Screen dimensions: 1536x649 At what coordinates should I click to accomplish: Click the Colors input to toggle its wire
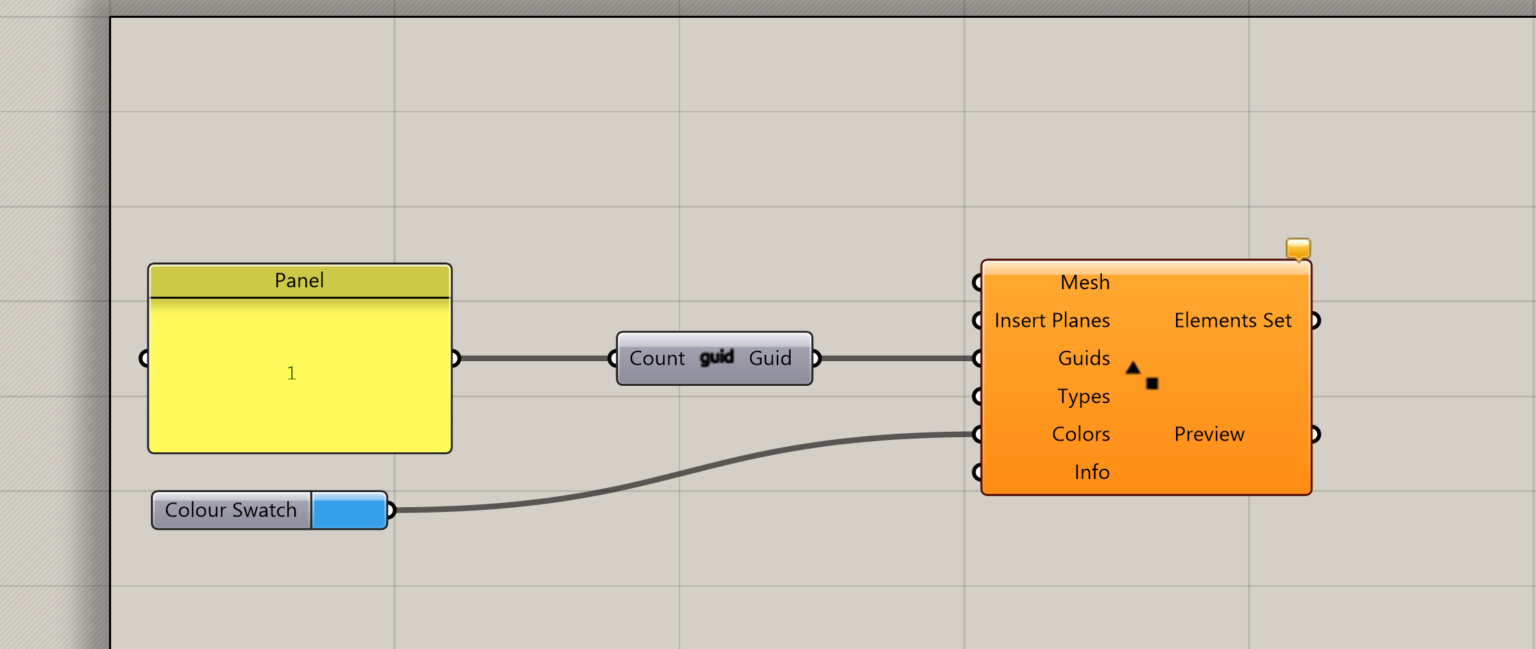[x=977, y=434]
